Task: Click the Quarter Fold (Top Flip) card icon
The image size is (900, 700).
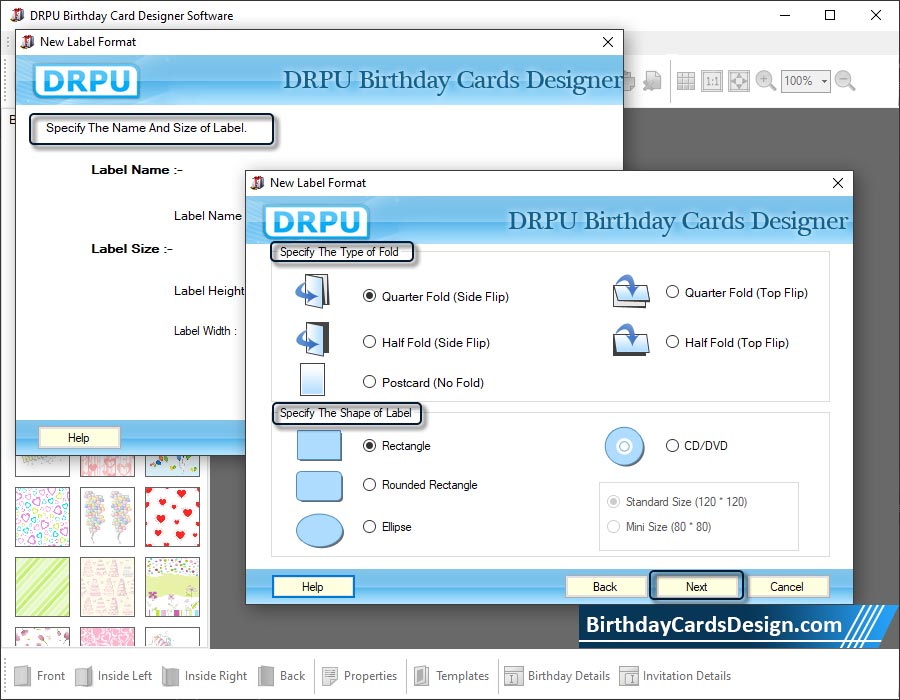Action: 631,290
